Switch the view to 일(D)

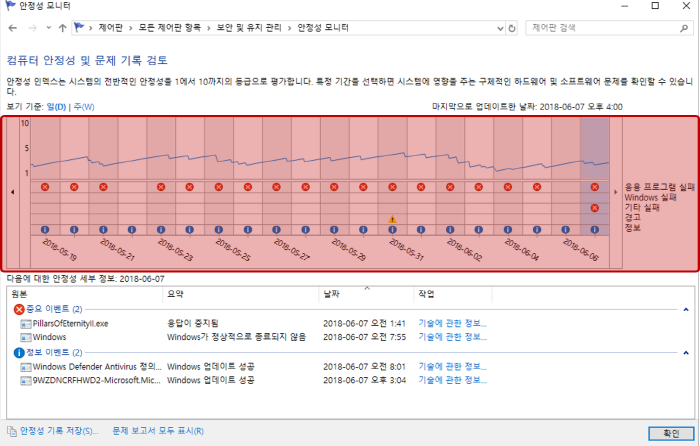(56, 107)
